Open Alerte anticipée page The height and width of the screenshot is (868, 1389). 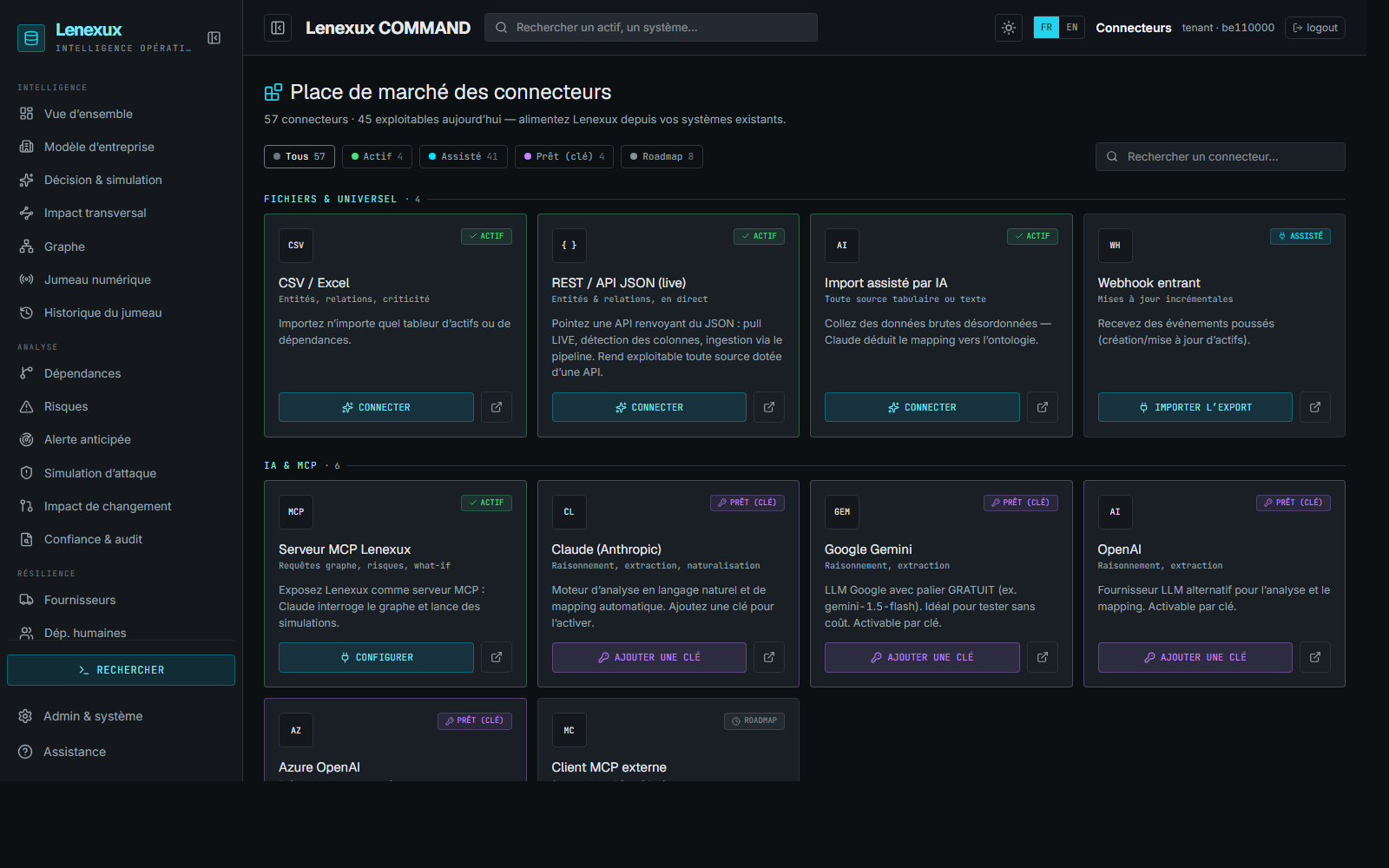pos(121,439)
